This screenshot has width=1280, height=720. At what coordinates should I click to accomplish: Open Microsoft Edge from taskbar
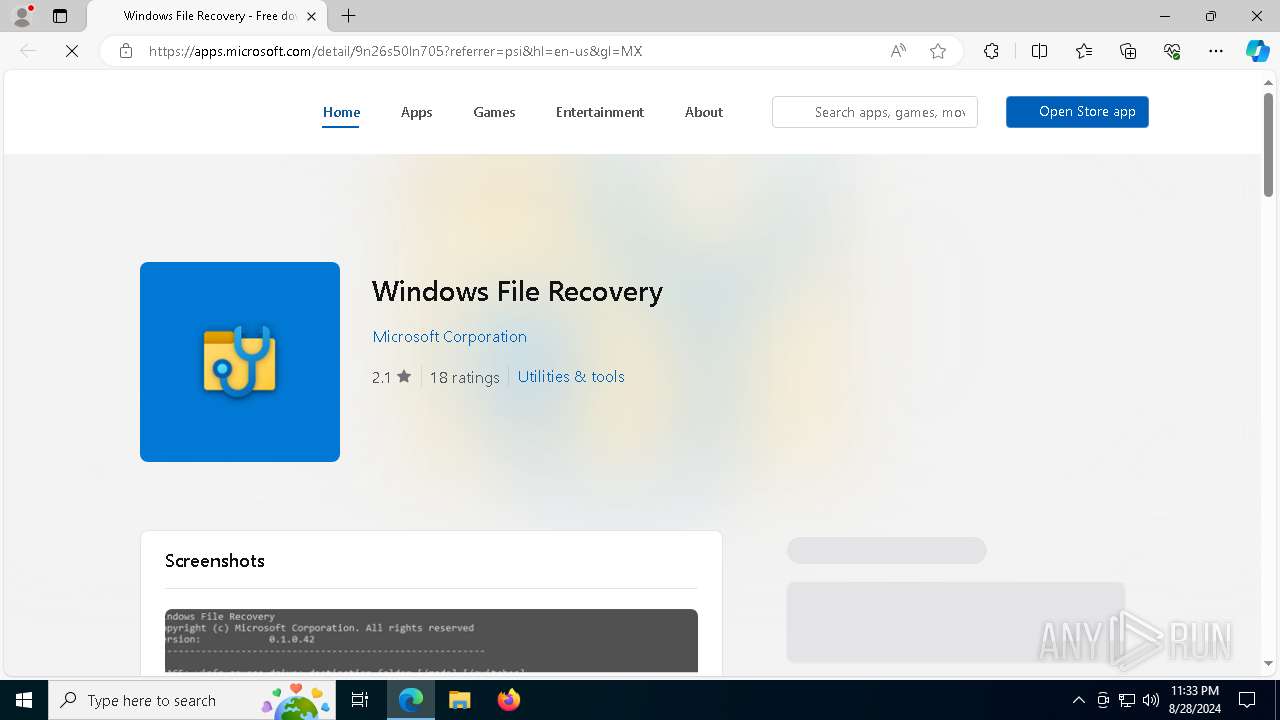point(411,700)
